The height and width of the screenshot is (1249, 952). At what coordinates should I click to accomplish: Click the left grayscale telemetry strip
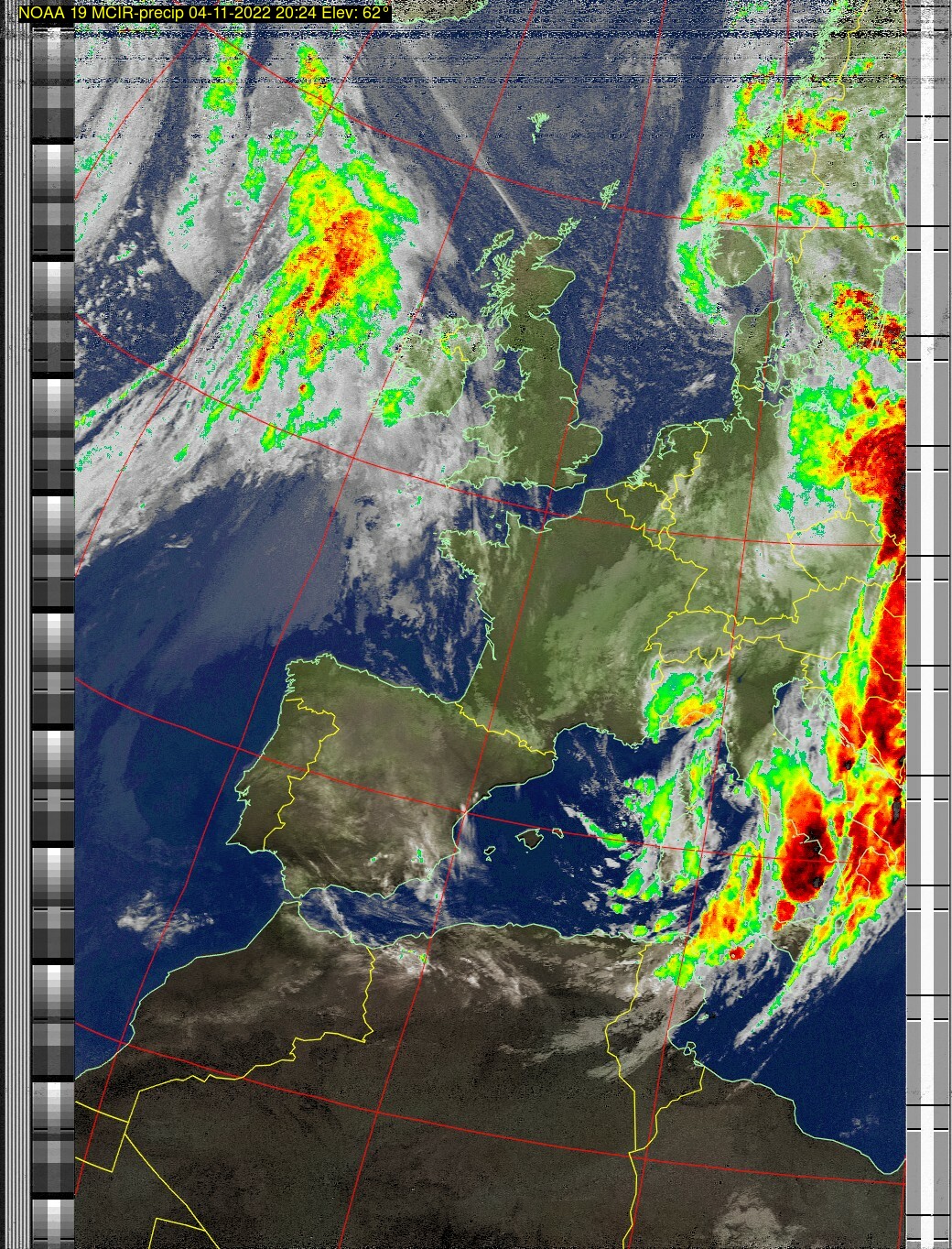(x=53, y=641)
